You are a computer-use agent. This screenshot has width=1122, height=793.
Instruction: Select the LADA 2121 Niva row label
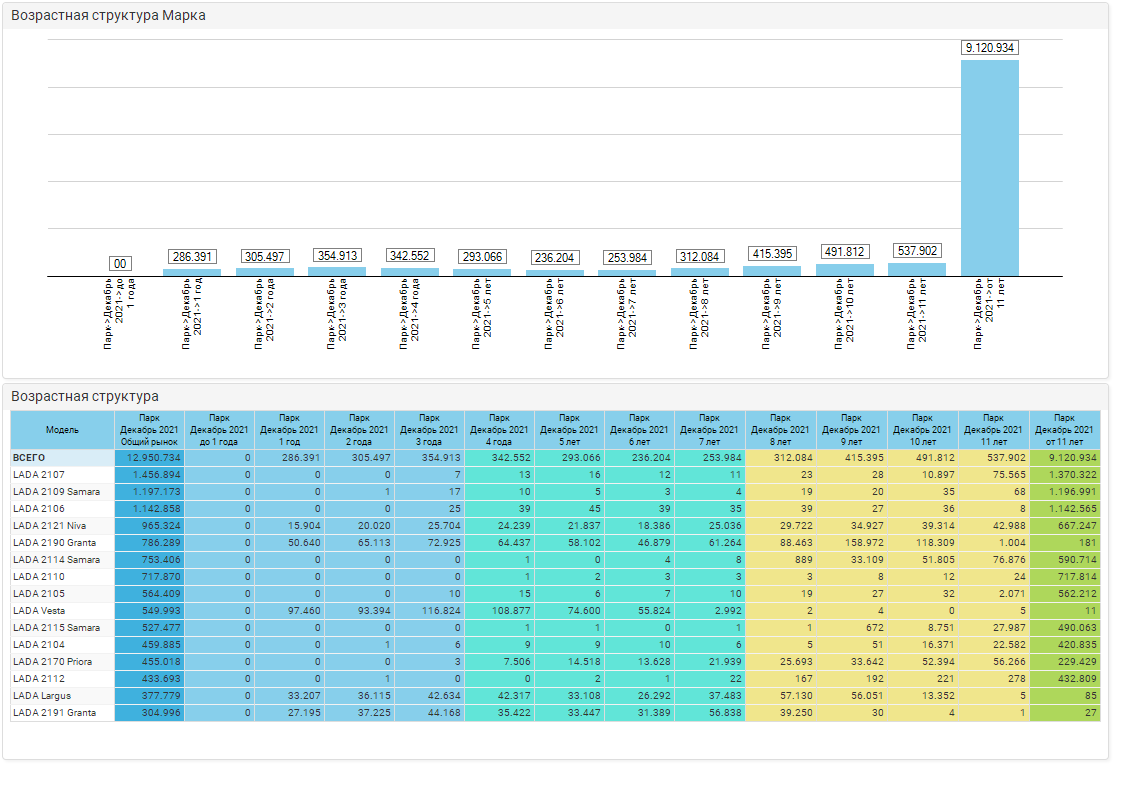tap(46, 525)
